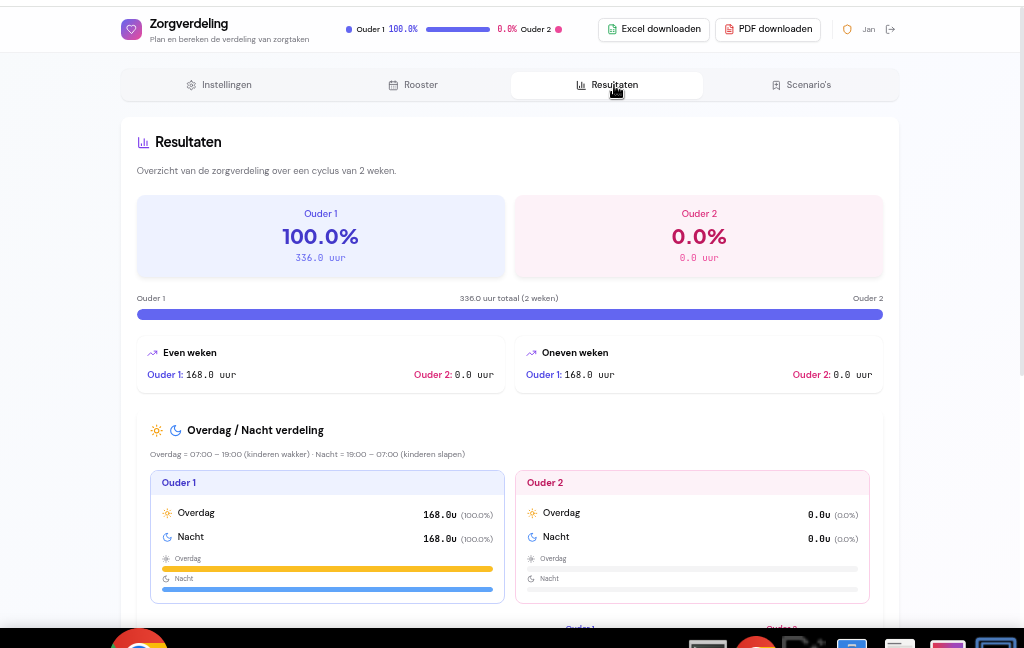Click the trend icon next to Oneven weken
1024x648 pixels.
[x=531, y=353]
